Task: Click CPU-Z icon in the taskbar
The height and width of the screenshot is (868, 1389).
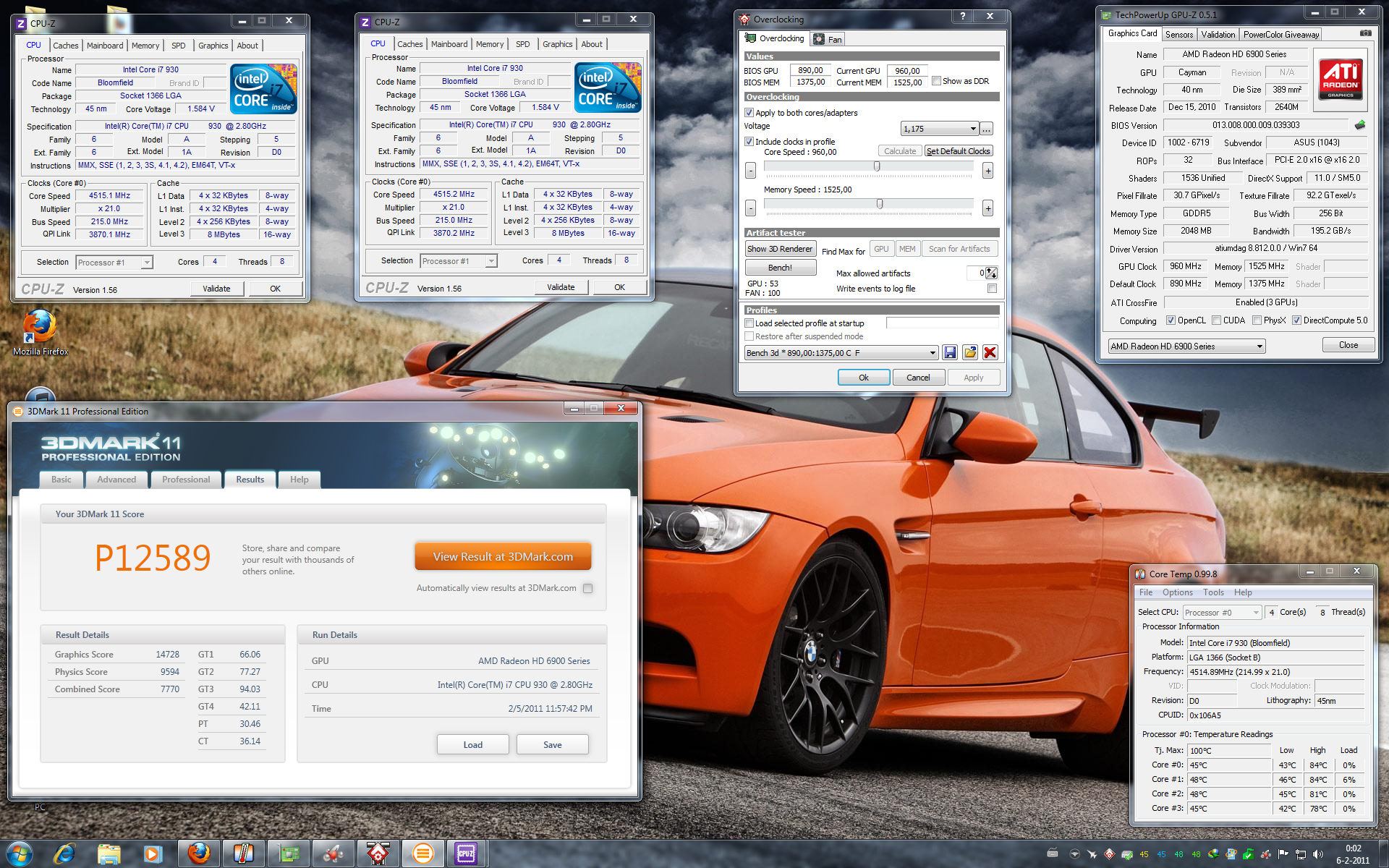Action: tap(467, 854)
